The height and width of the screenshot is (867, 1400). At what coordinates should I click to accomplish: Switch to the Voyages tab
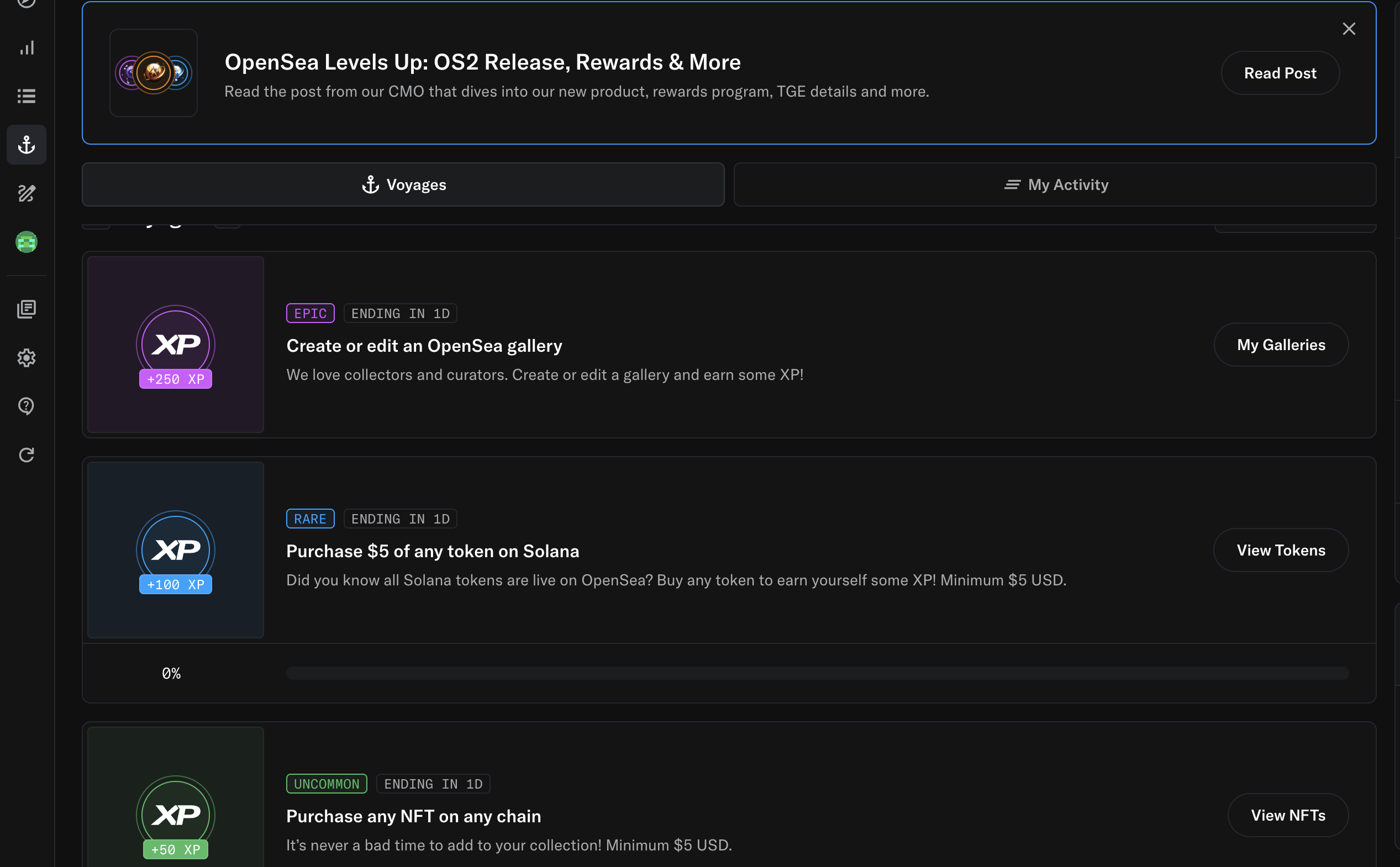403,184
